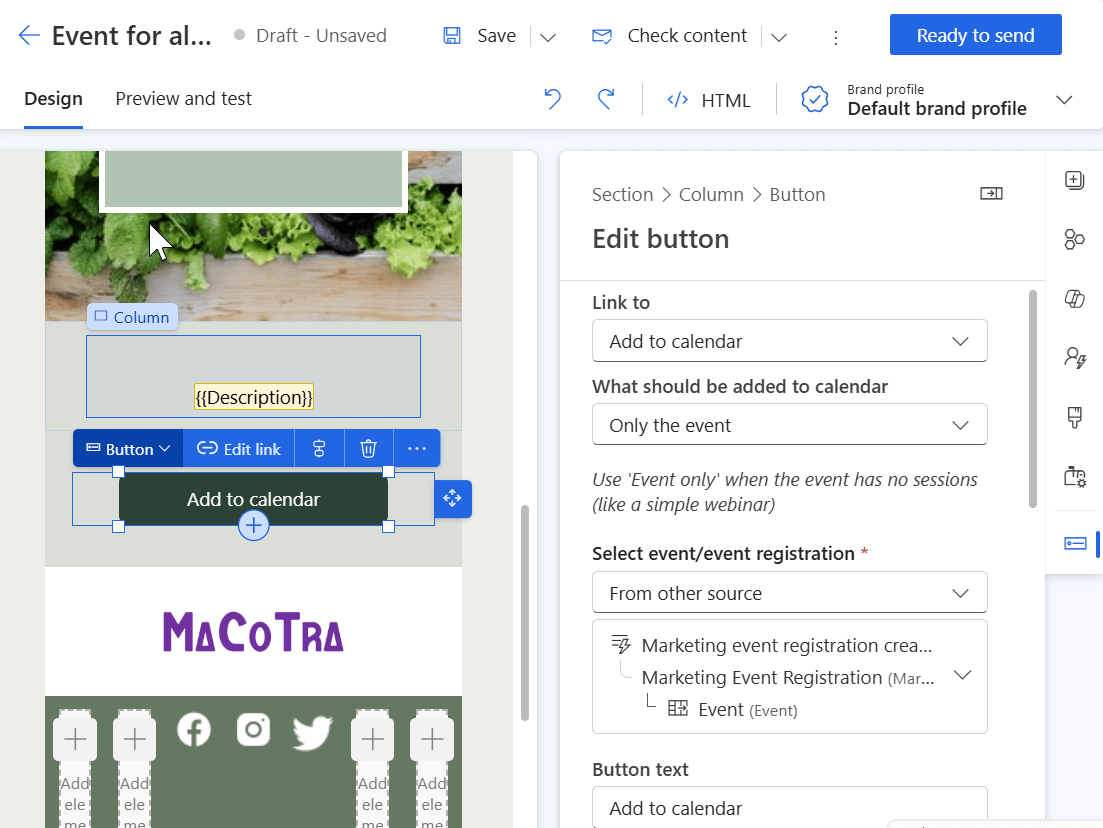Open the Elements add icon in sidebar

[x=1075, y=181]
